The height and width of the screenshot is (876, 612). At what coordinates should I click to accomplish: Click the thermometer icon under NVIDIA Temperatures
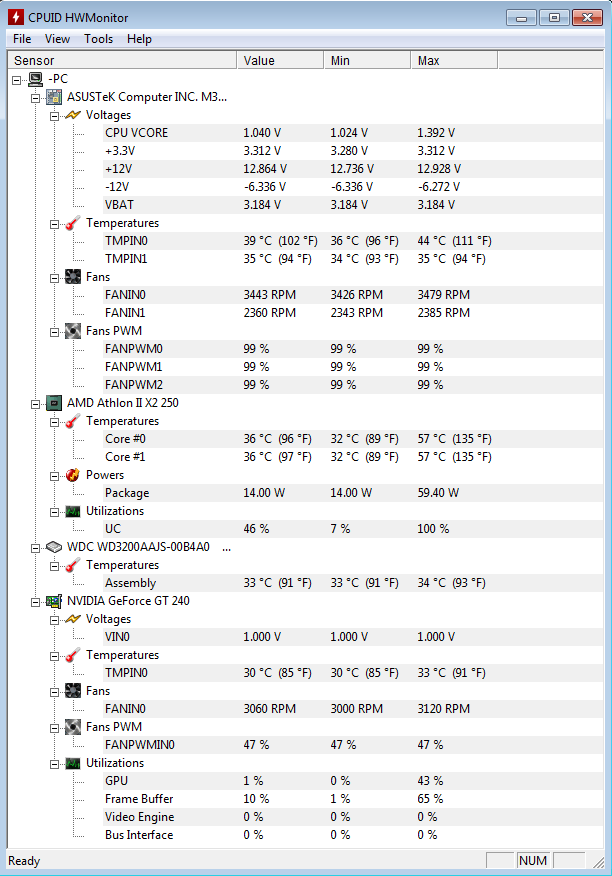pos(73,655)
